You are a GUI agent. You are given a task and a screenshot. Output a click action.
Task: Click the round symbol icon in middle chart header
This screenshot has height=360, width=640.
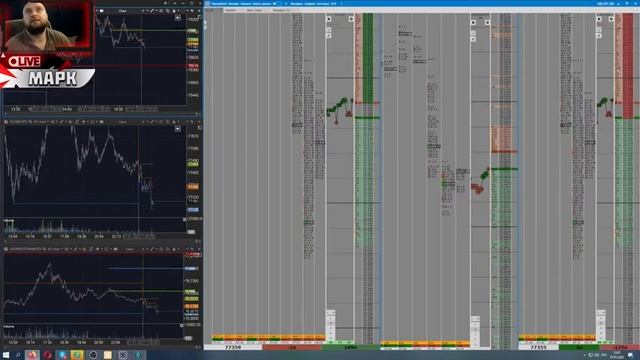6,122
